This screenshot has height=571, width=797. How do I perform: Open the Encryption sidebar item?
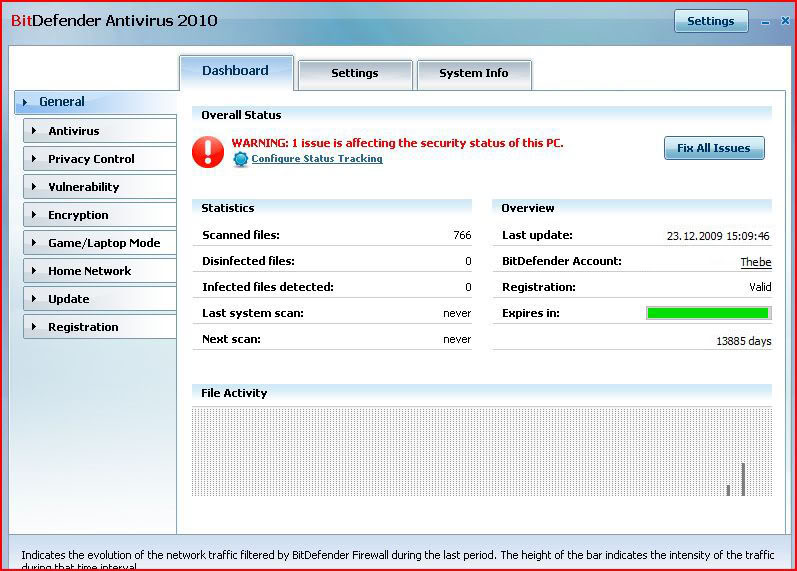(99, 215)
